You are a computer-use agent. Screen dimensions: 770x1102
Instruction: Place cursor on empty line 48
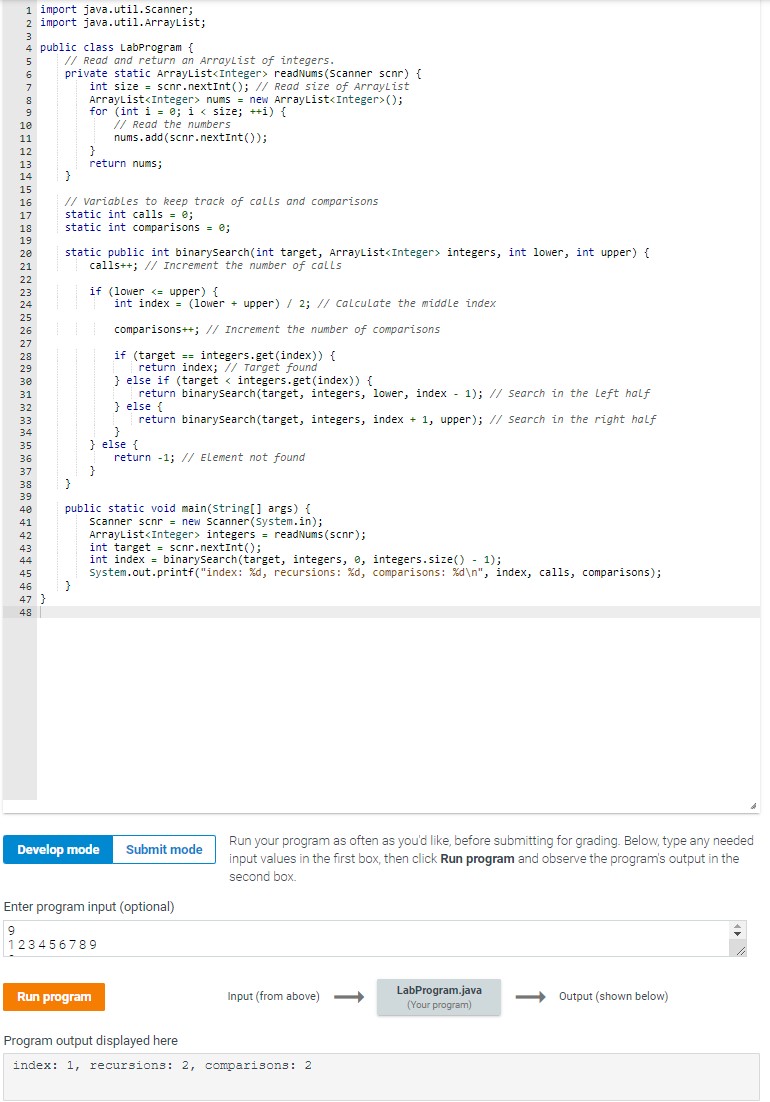coord(398,612)
